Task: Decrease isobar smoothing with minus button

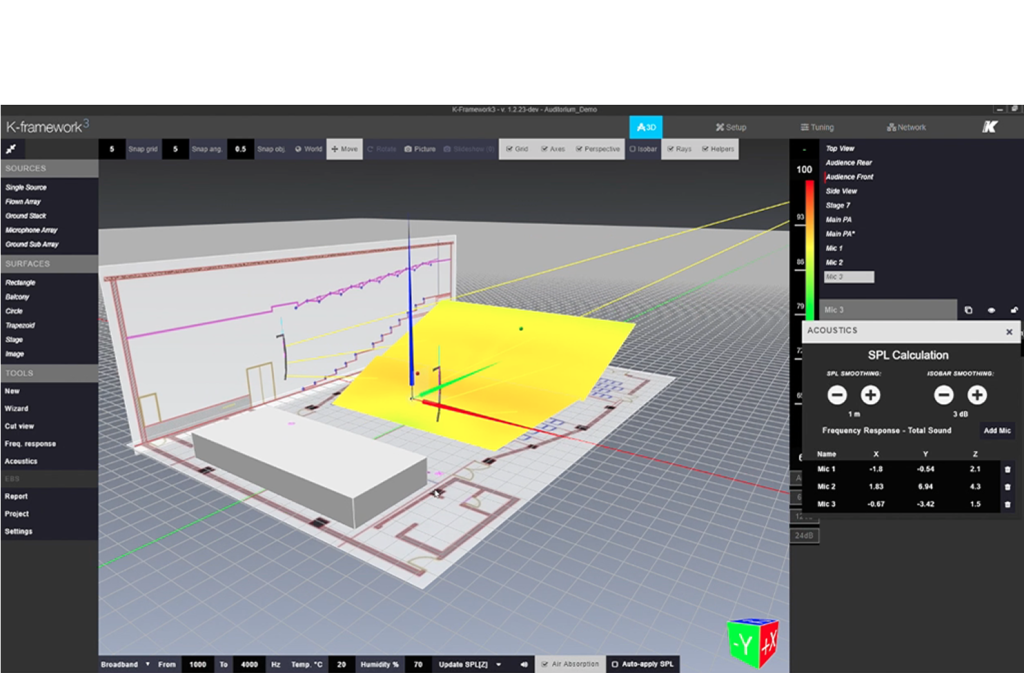Action: click(944, 395)
